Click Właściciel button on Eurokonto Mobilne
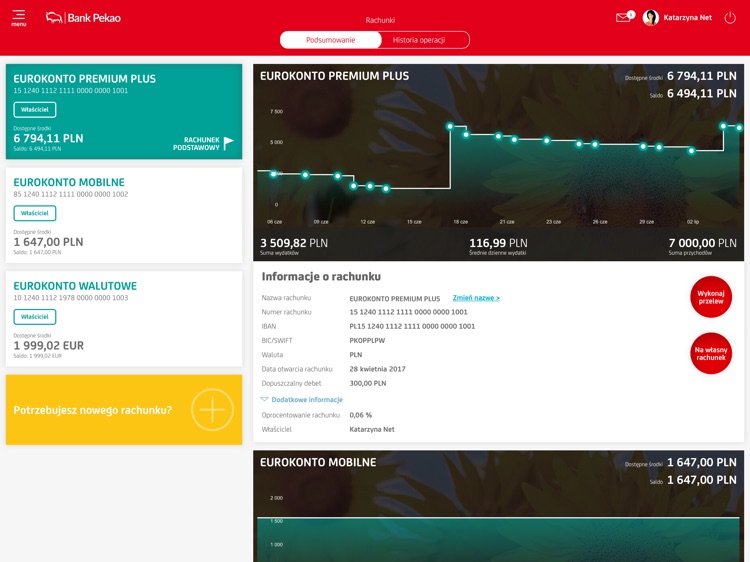This screenshot has height=562, width=750. click(34, 213)
